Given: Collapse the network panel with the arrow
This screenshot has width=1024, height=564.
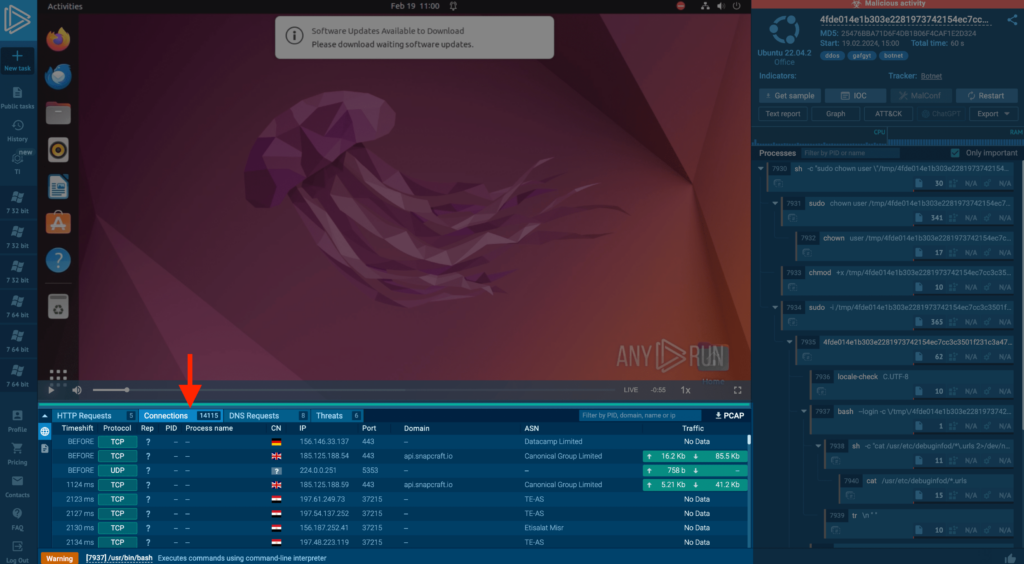Looking at the screenshot, I should point(45,415).
